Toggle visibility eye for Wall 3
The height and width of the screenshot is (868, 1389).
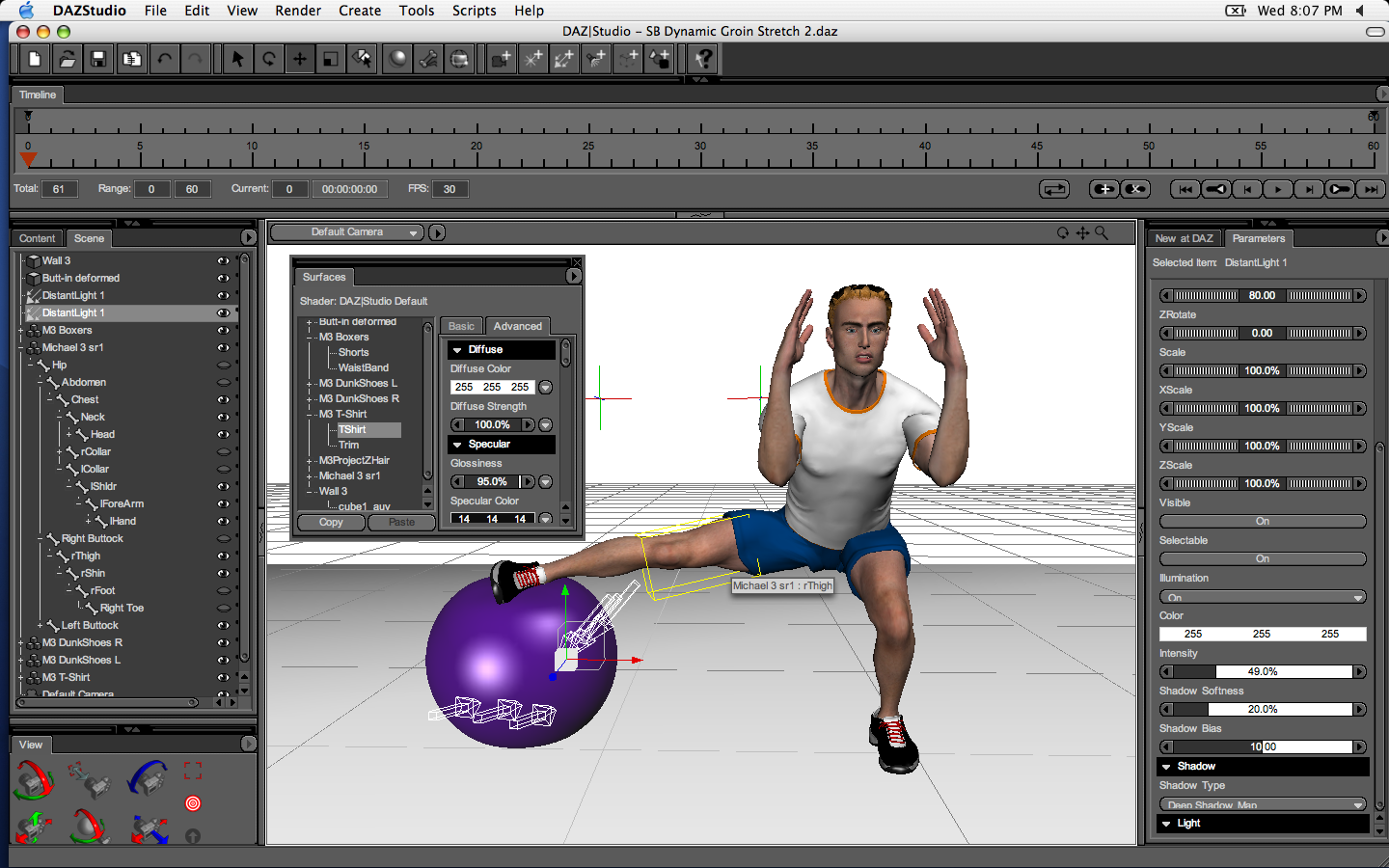pyautogui.click(x=223, y=261)
